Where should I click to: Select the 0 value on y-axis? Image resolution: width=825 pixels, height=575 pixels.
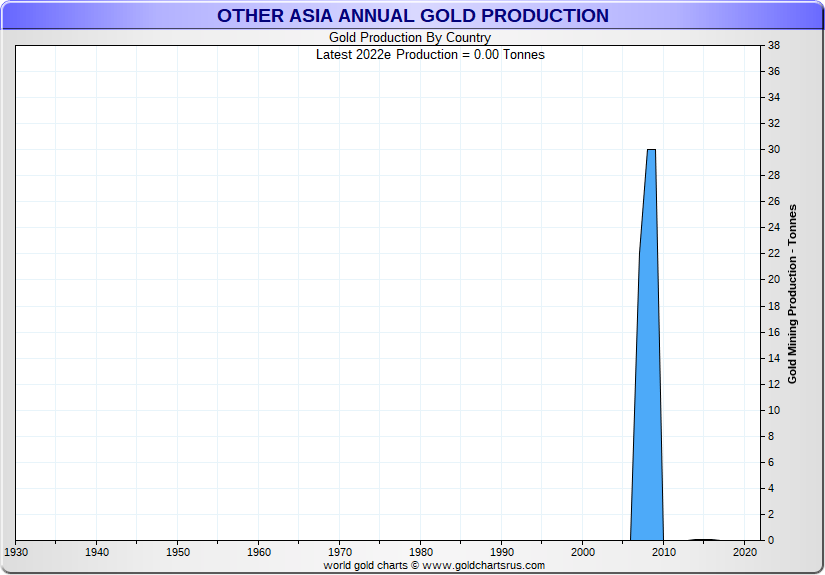(771, 540)
